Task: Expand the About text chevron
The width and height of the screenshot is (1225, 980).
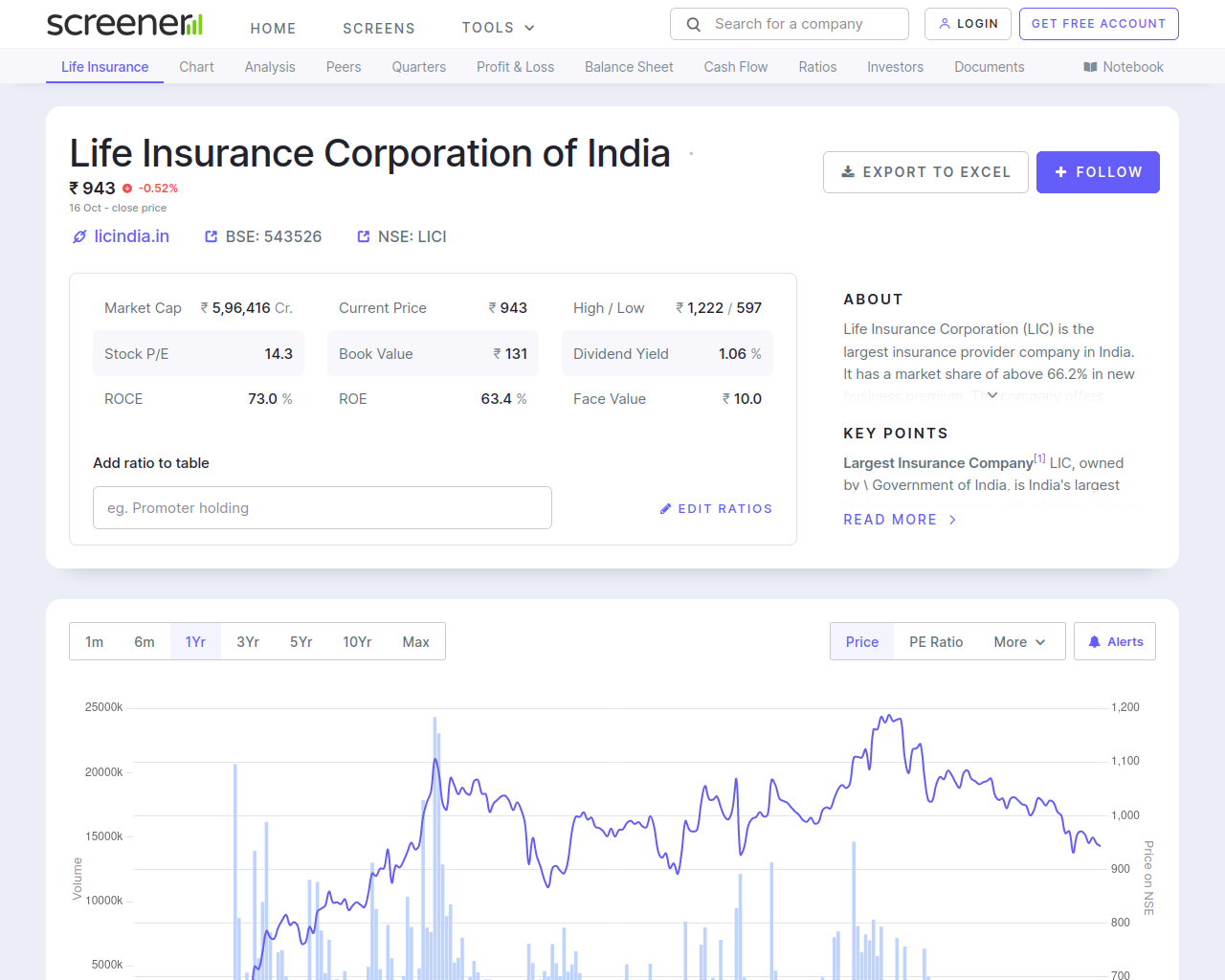Action: point(992,394)
